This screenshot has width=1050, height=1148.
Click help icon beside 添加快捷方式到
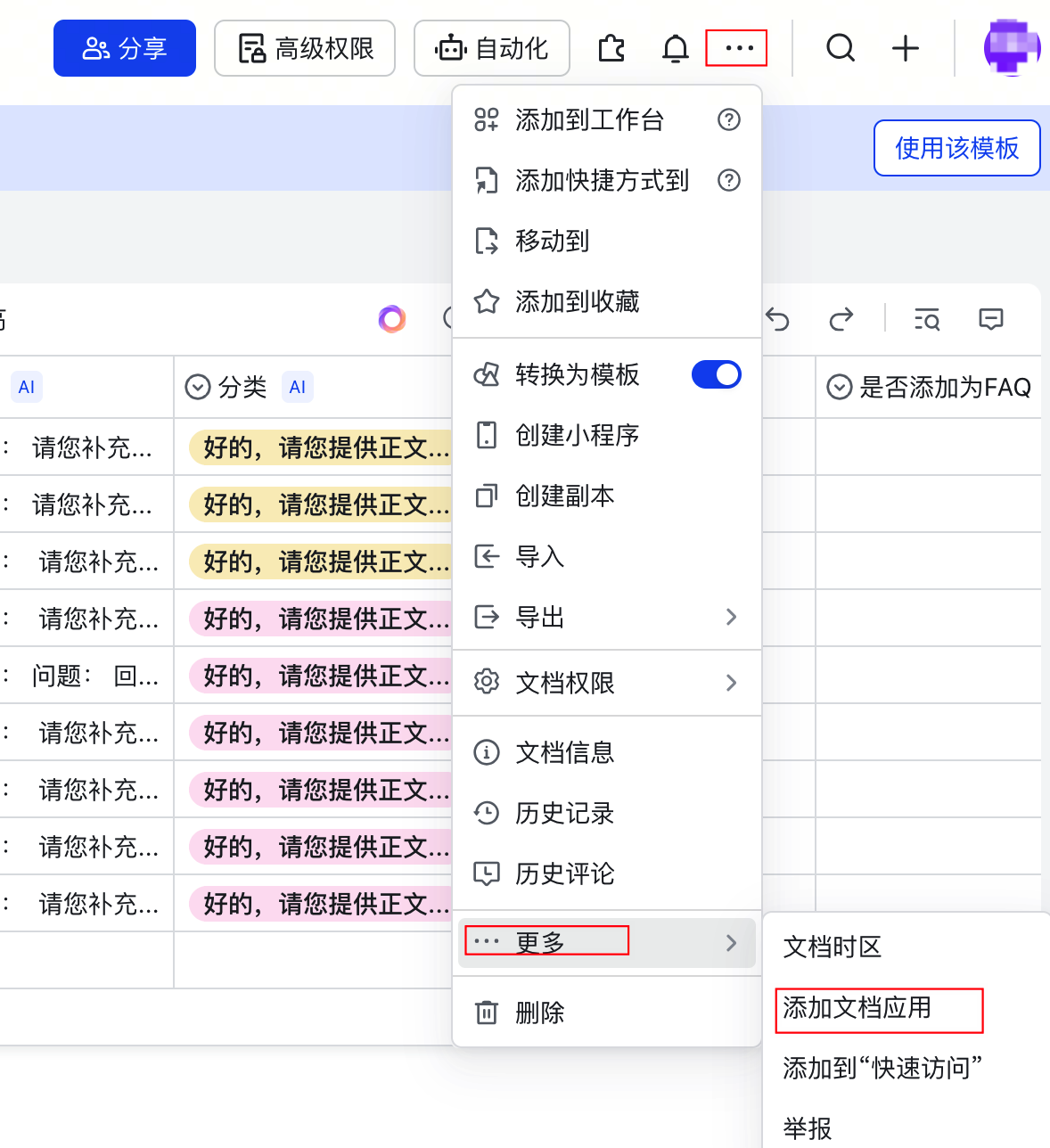pyautogui.click(x=729, y=180)
